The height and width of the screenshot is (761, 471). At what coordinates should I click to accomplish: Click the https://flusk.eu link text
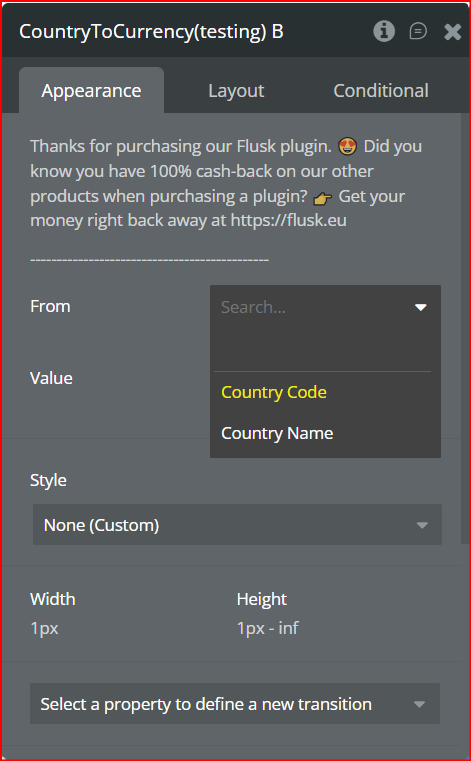pos(288,221)
